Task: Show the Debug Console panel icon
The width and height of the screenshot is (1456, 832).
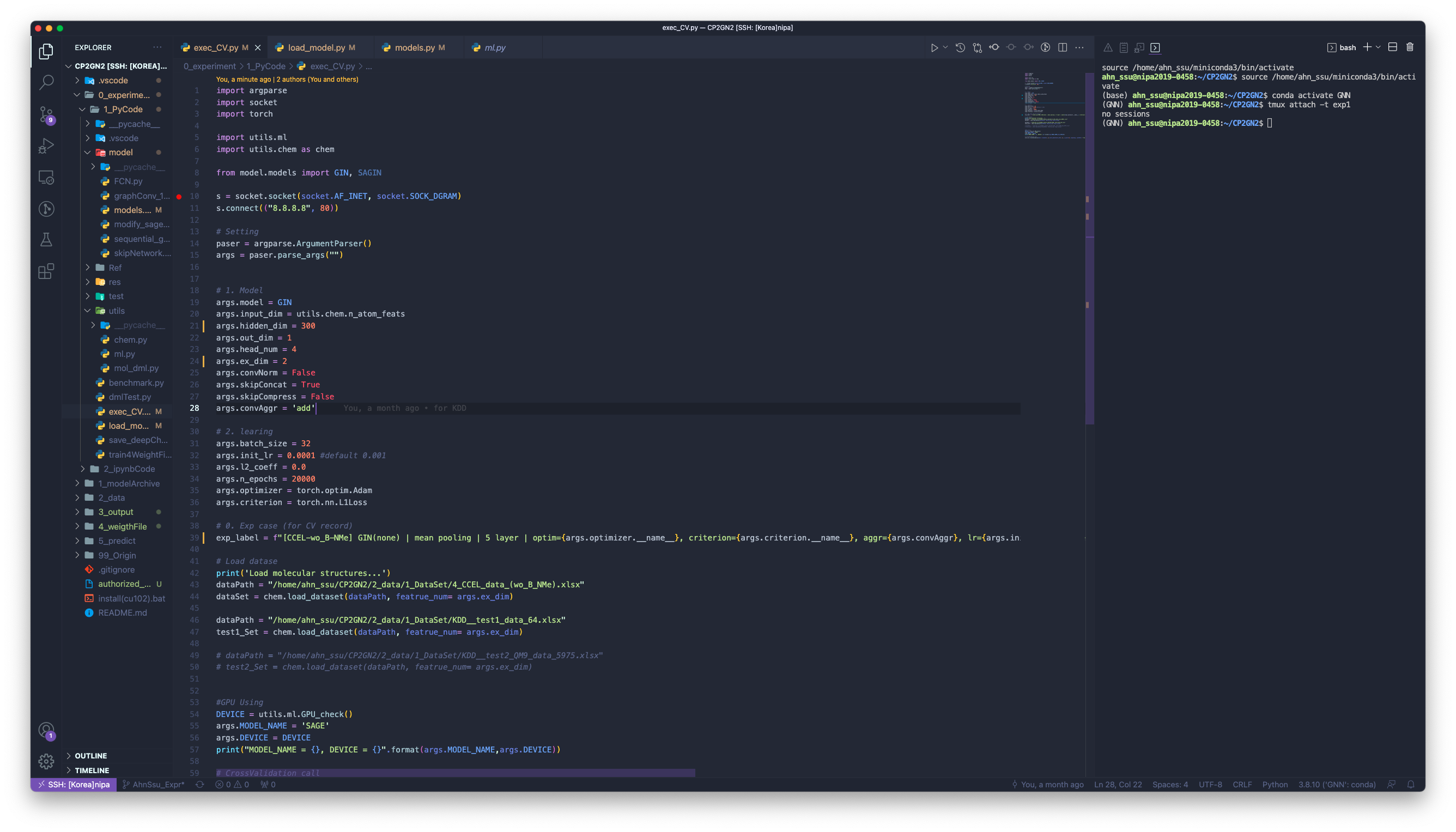Action: pyautogui.click(x=1139, y=47)
